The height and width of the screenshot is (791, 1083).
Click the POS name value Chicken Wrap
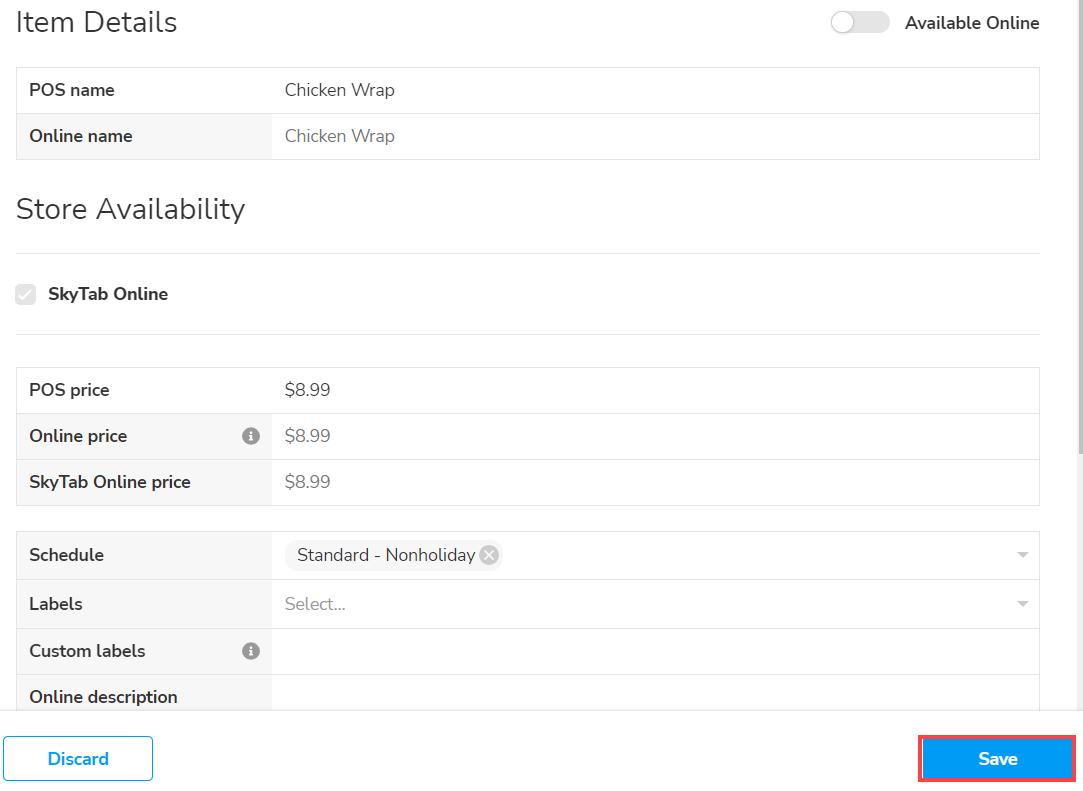pos(340,90)
